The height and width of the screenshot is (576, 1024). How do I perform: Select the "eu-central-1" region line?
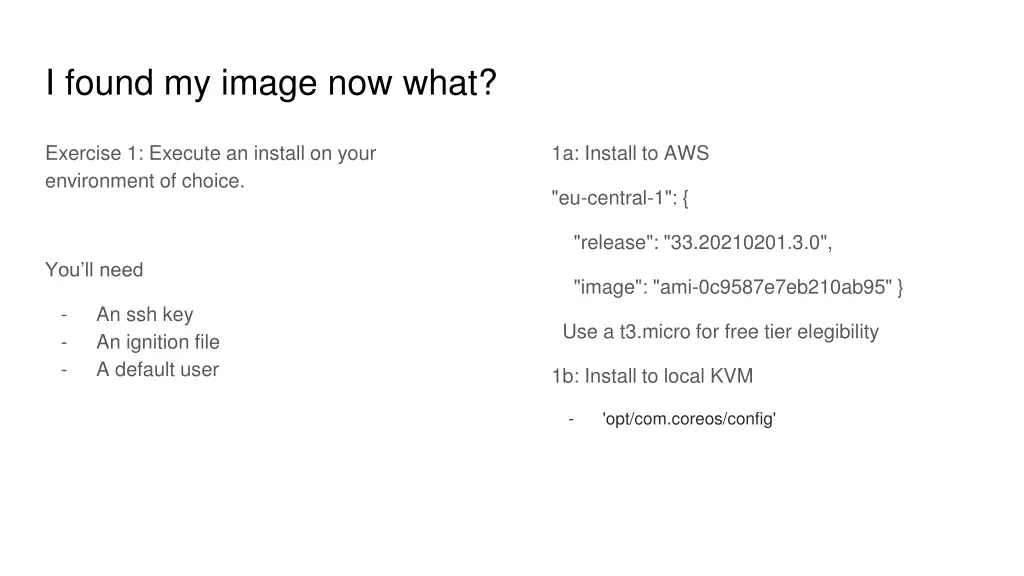tap(620, 198)
